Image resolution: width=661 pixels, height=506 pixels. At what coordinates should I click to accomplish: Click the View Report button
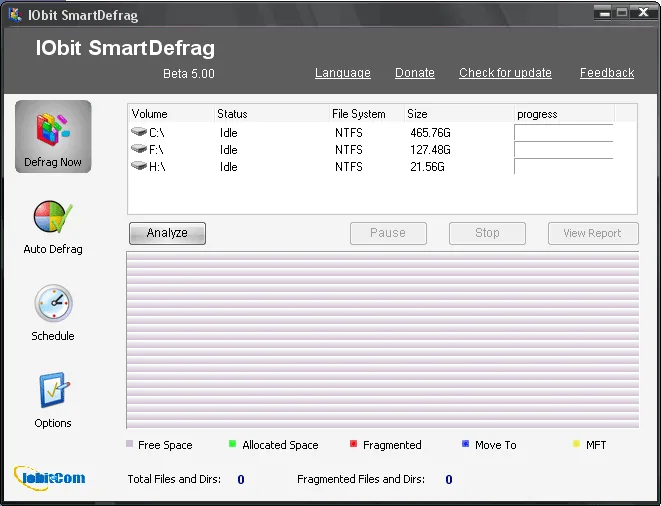(x=593, y=233)
